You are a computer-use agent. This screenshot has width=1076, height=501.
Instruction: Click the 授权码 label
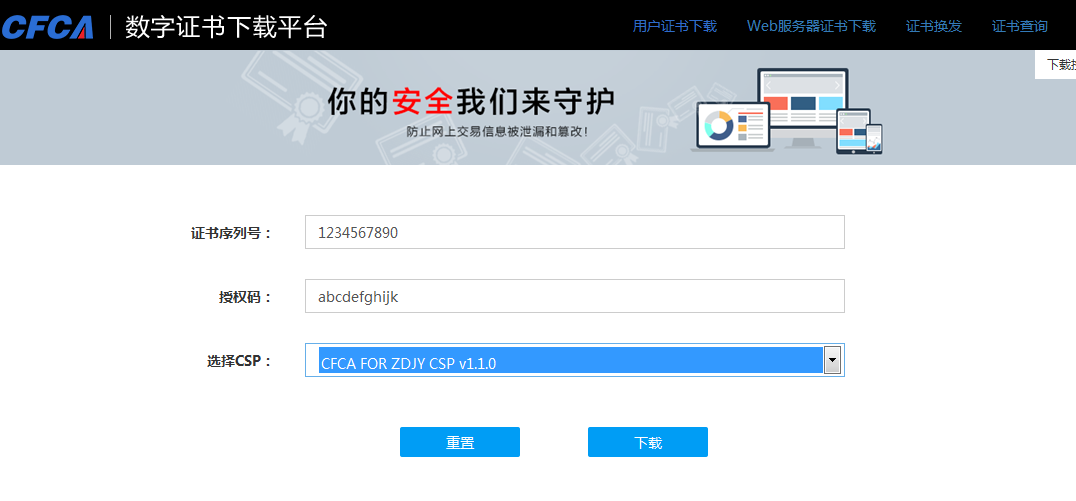click(245, 296)
